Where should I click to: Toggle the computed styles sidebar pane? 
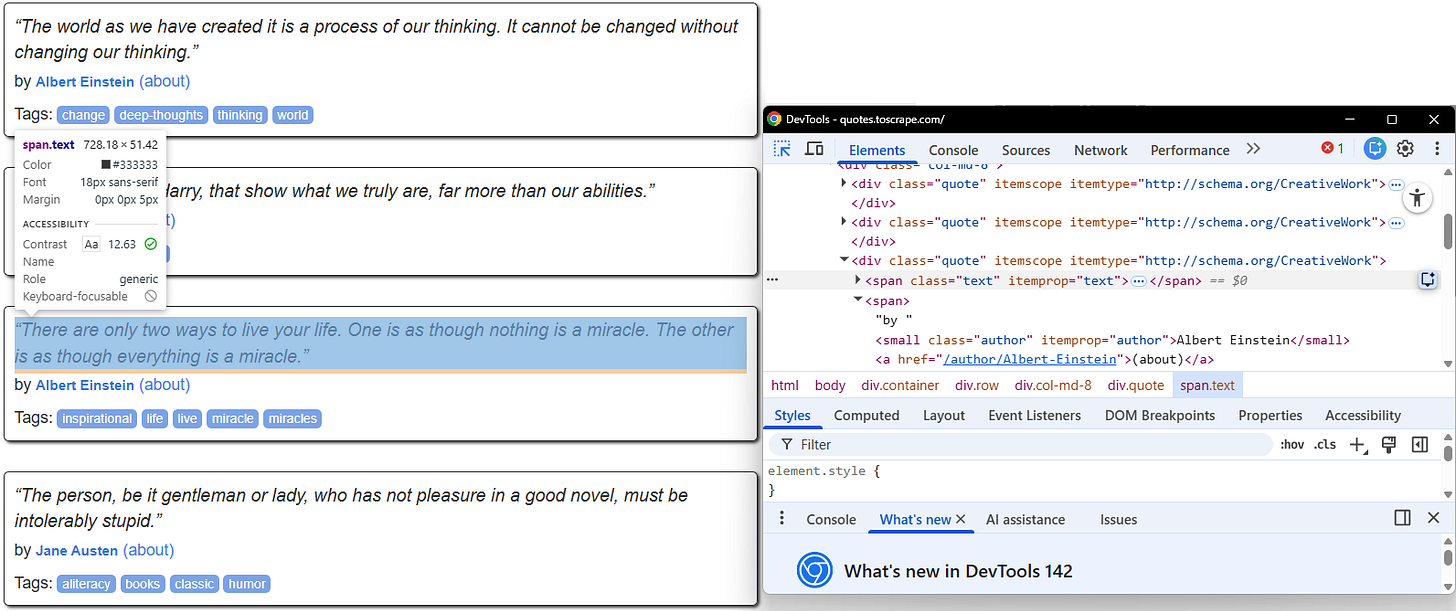1420,444
